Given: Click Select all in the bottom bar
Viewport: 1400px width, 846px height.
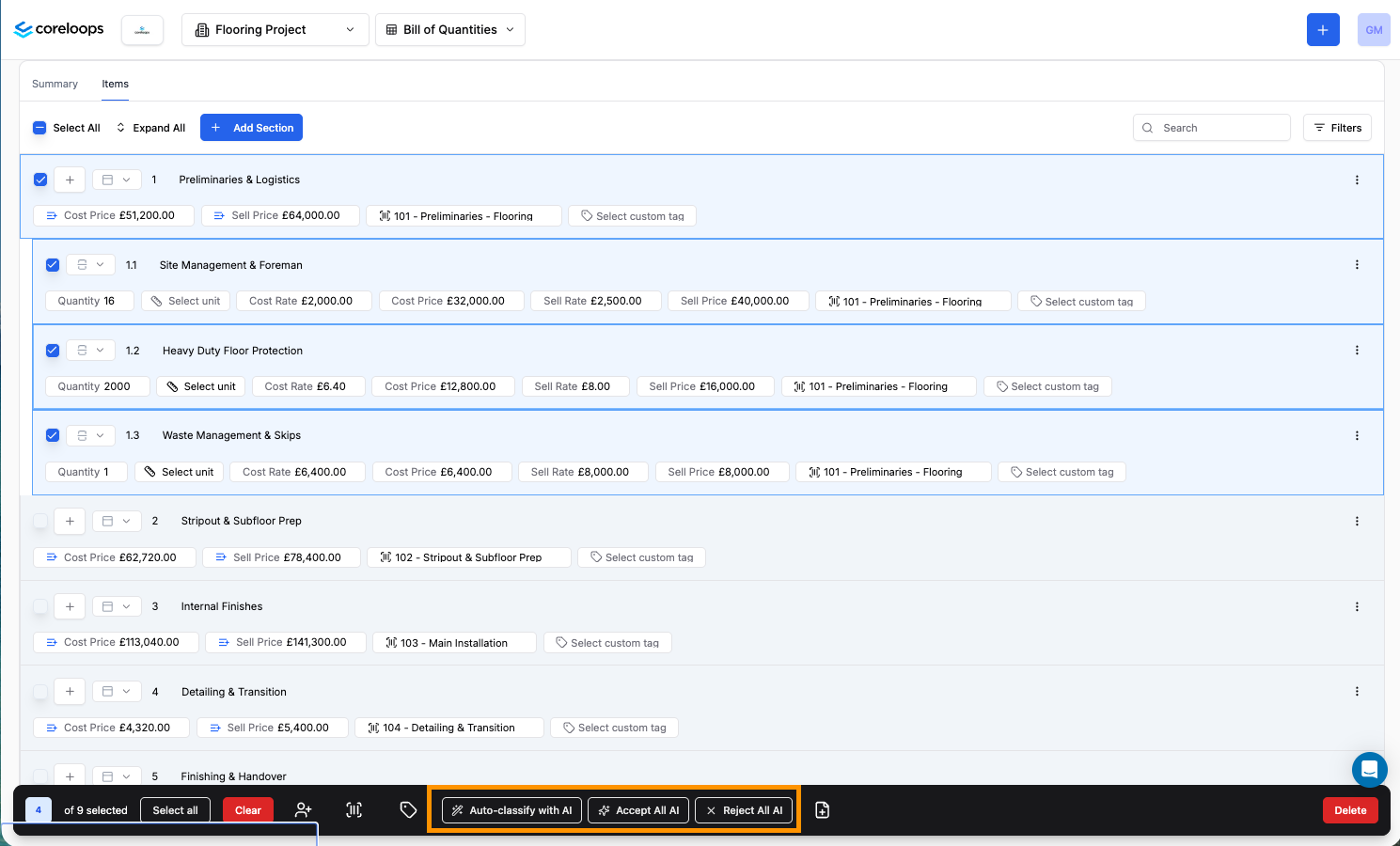Looking at the screenshot, I should [x=175, y=810].
